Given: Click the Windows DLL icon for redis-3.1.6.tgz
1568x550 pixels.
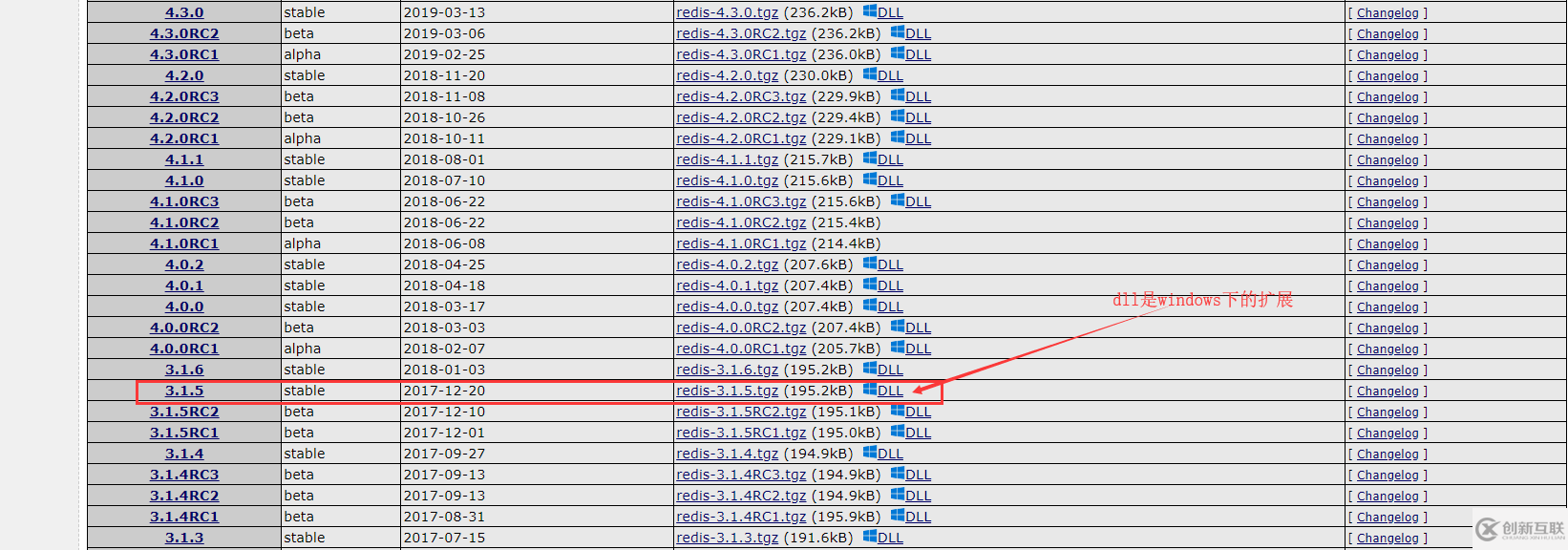Looking at the screenshot, I should tap(870, 369).
